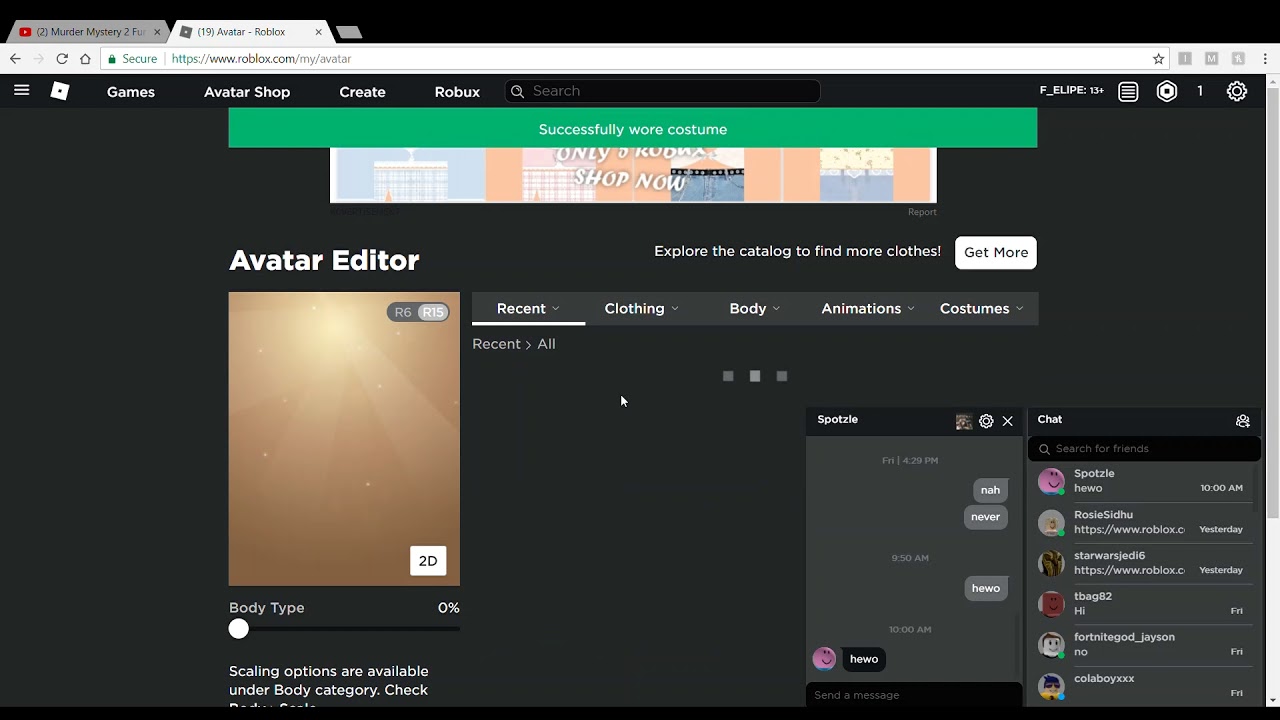Open the hamburger navigation menu
The width and height of the screenshot is (1280, 720).
click(21, 90)
